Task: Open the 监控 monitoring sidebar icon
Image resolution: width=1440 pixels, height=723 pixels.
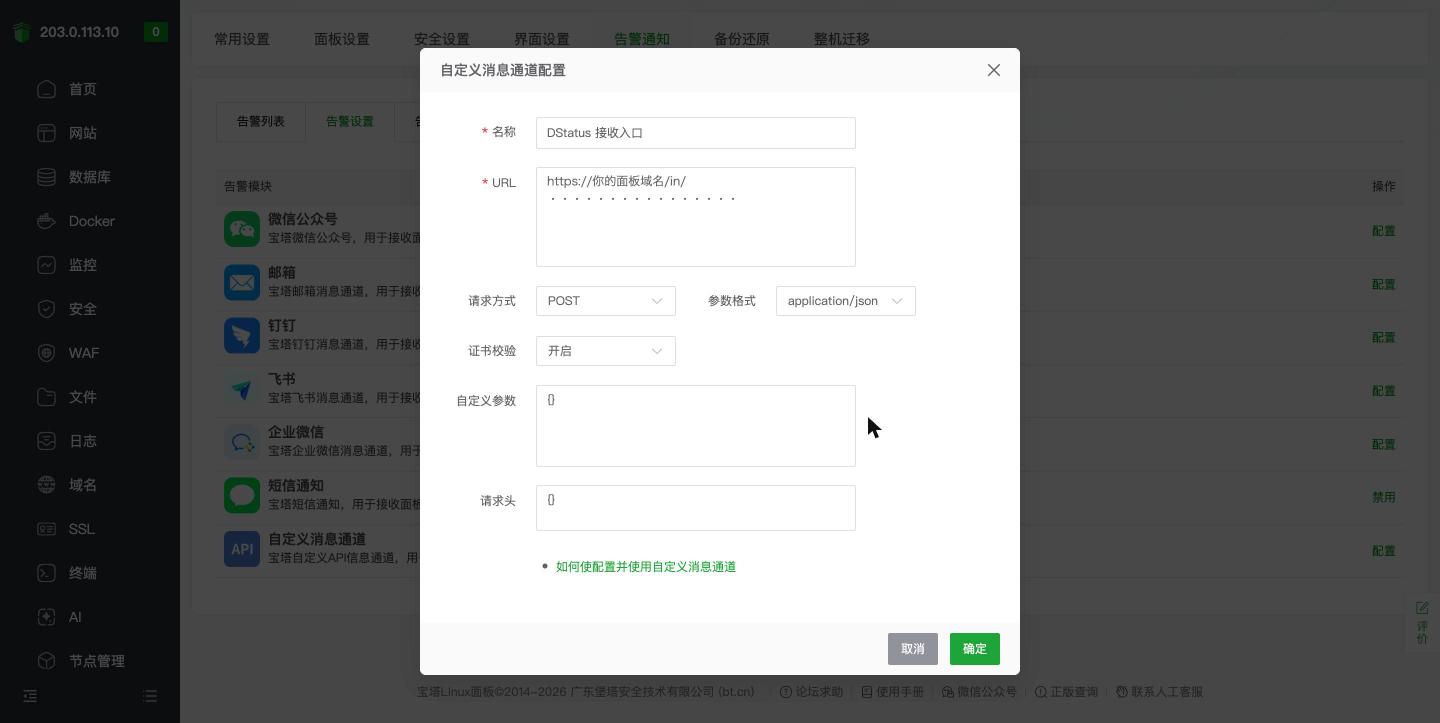Action: click(46, 265)
